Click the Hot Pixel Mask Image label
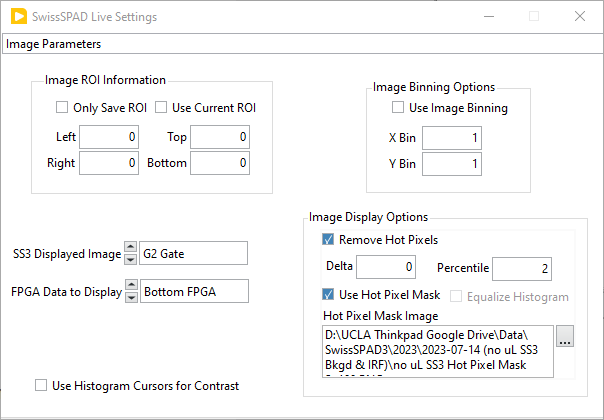Viewport: 604px width, 420px height. (x=381, y=316)
